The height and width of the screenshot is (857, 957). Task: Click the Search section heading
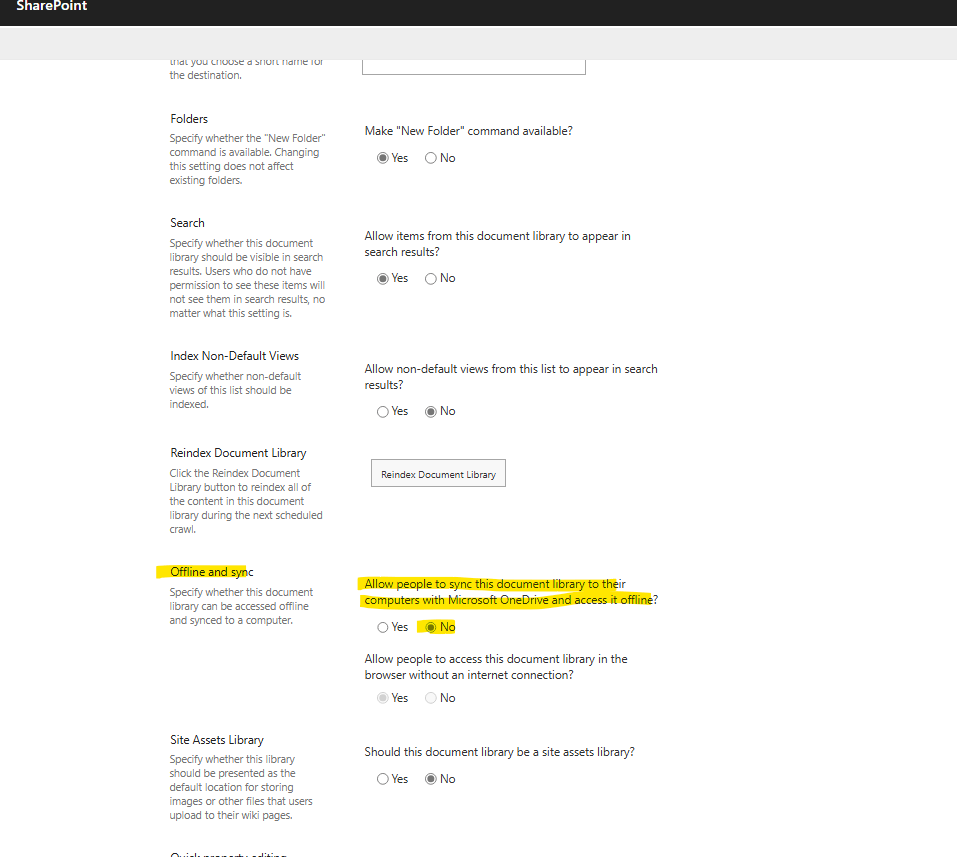coord(187,222)
